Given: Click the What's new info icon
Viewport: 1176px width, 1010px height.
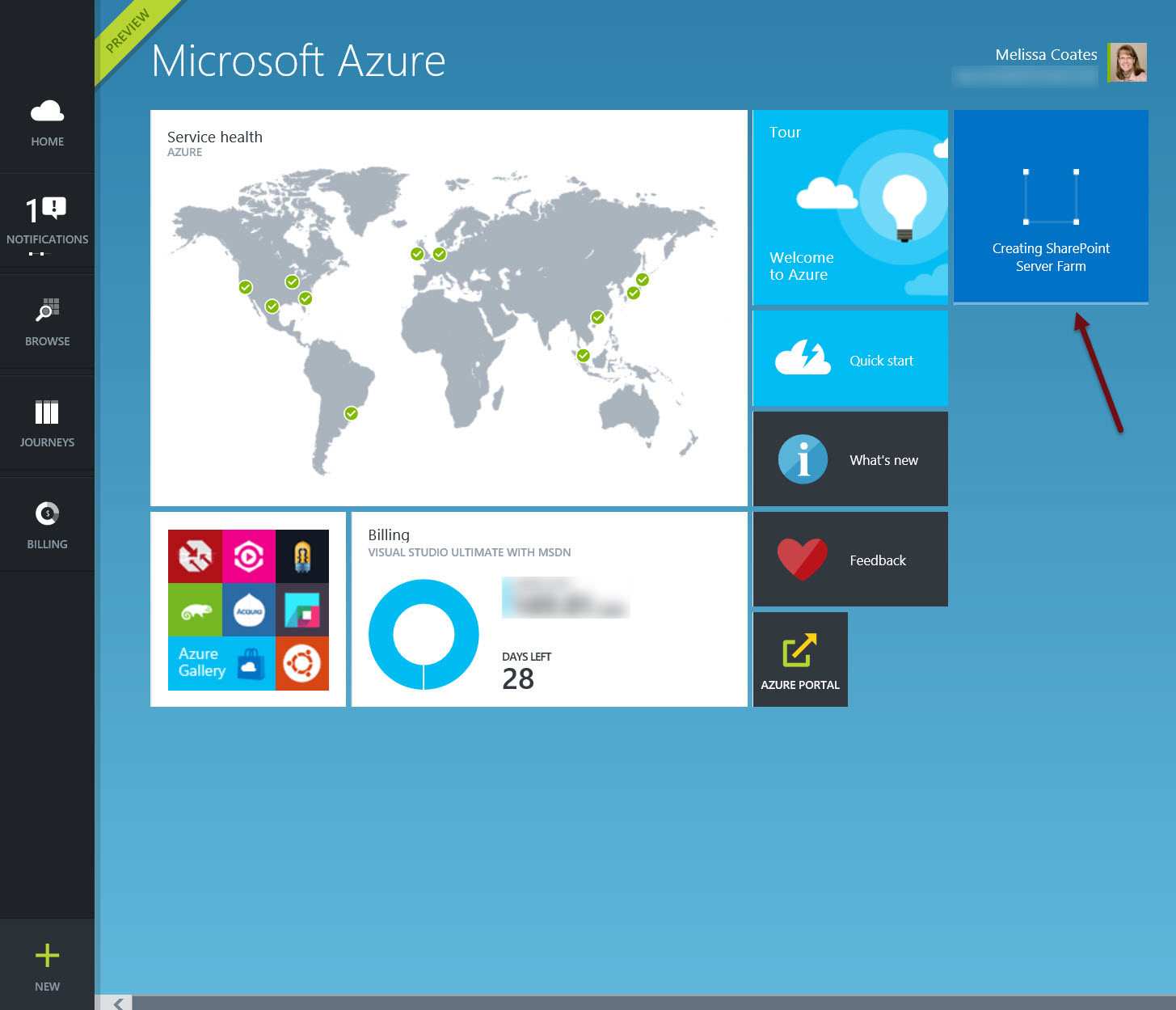Looking at the screenshot, I should pyautogui.click(x=803, y=459).
